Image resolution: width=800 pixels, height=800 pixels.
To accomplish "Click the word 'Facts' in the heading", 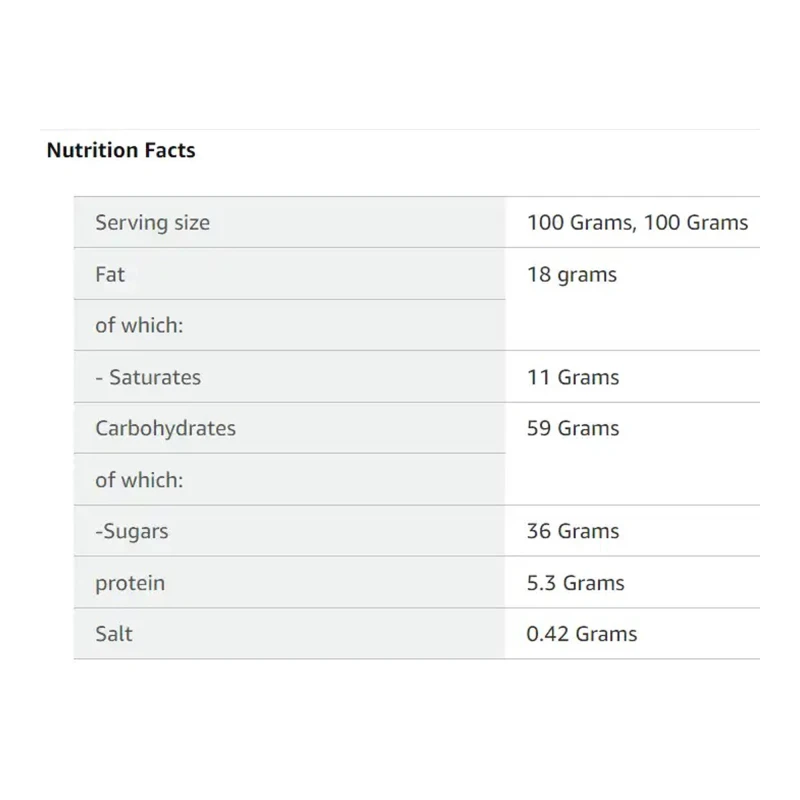I will click(170, 151).
